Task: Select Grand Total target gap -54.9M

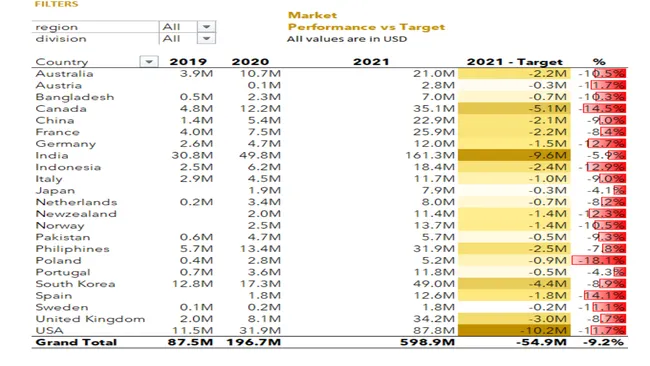Action: [x=541, y=342]
